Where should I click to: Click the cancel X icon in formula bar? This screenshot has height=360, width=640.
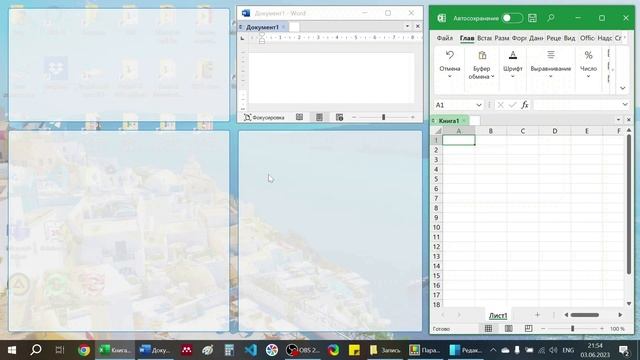point(501,105)
